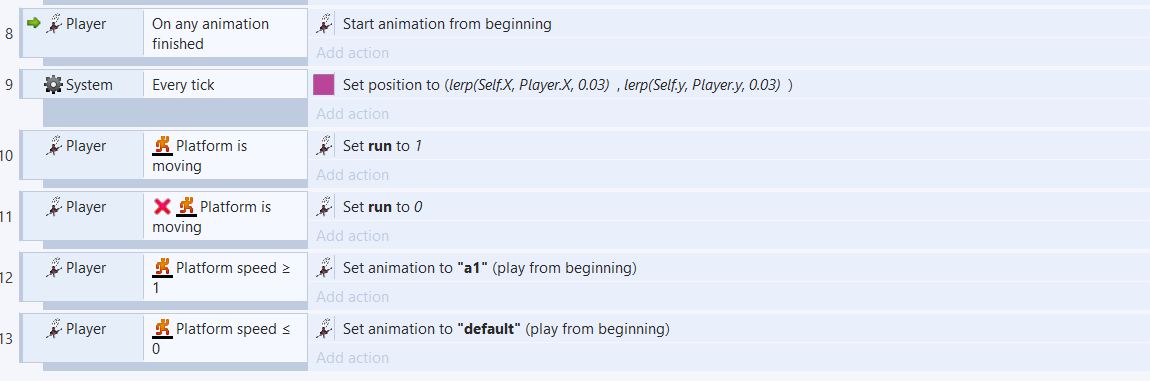
Task: Select the 'On any animation finished' condition
Action: tap(225, 33)
